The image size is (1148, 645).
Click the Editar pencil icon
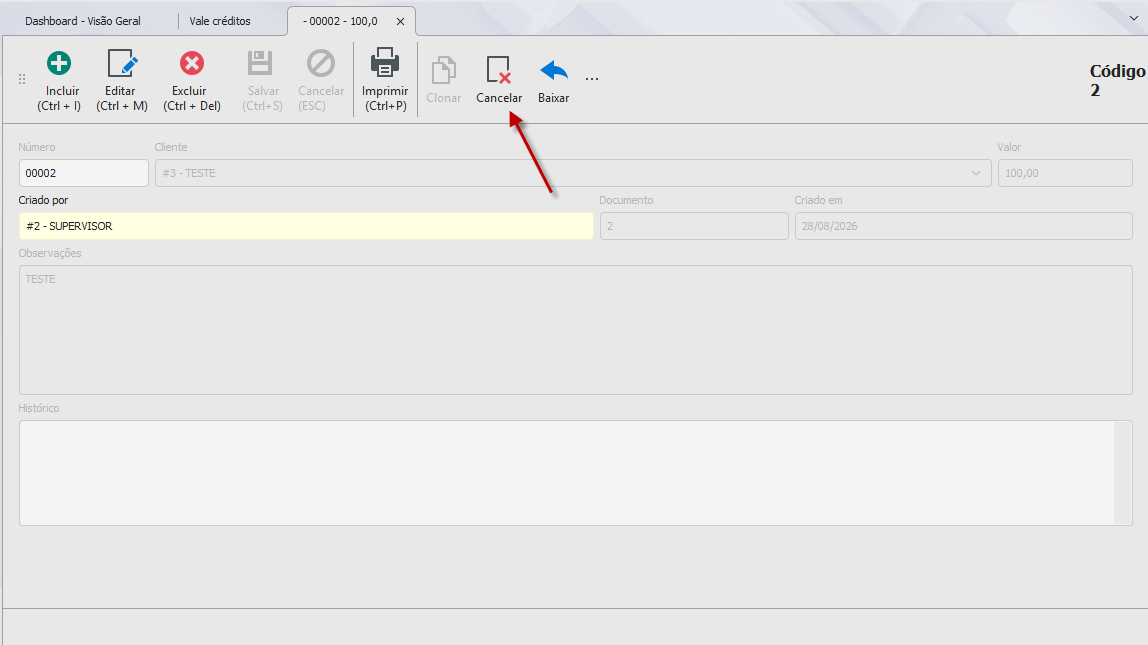coord(122,64)
